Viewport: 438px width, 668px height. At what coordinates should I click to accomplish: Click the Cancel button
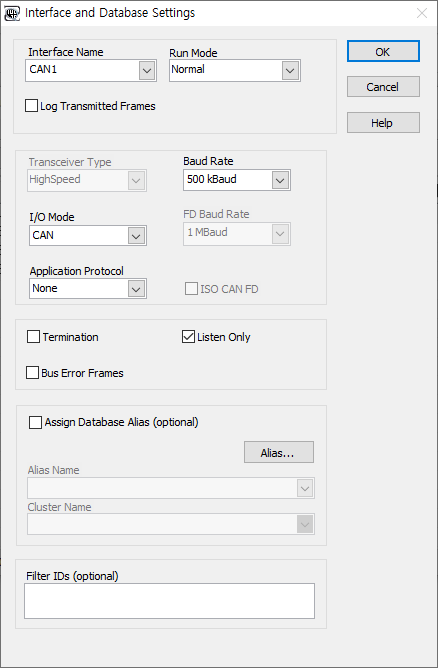coord(383,87)
